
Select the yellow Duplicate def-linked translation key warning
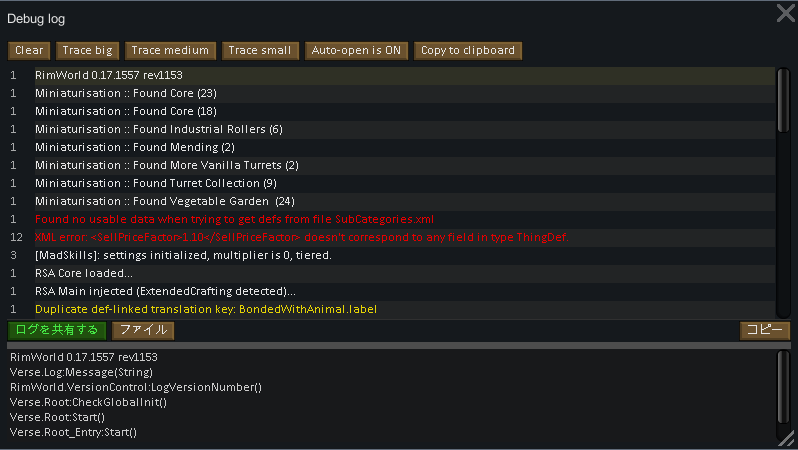(x=206, y=309)
